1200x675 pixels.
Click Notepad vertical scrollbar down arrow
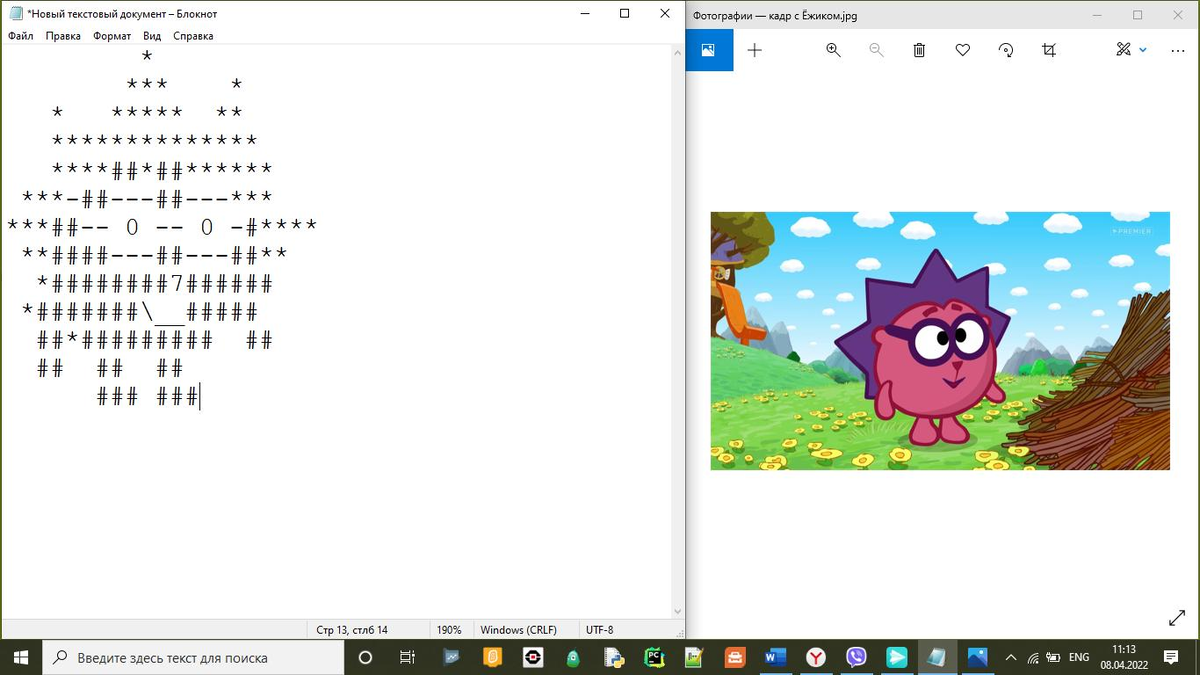tap(680, 611)
